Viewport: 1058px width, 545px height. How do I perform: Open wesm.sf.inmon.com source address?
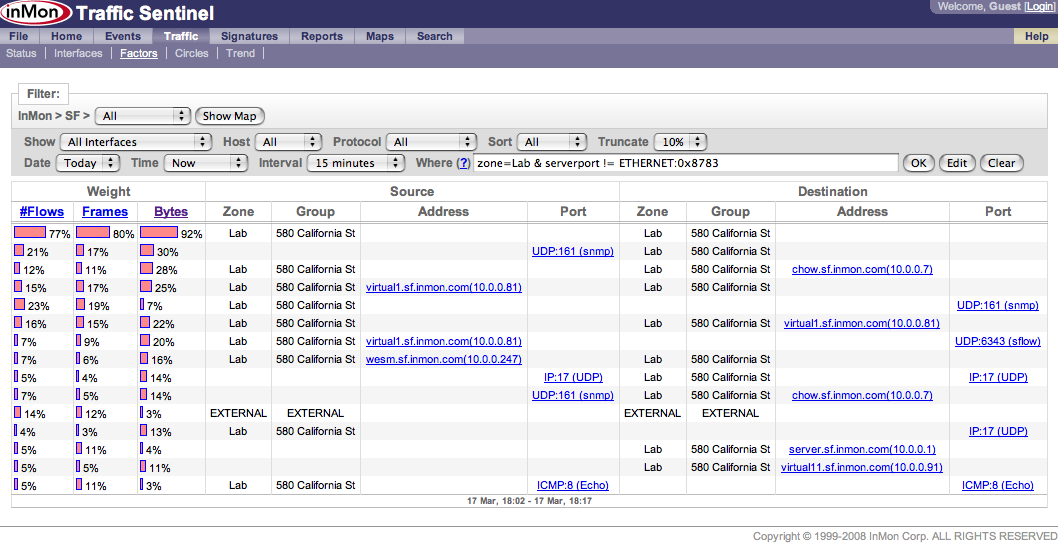pyautogui.click(x=444, y=360)
